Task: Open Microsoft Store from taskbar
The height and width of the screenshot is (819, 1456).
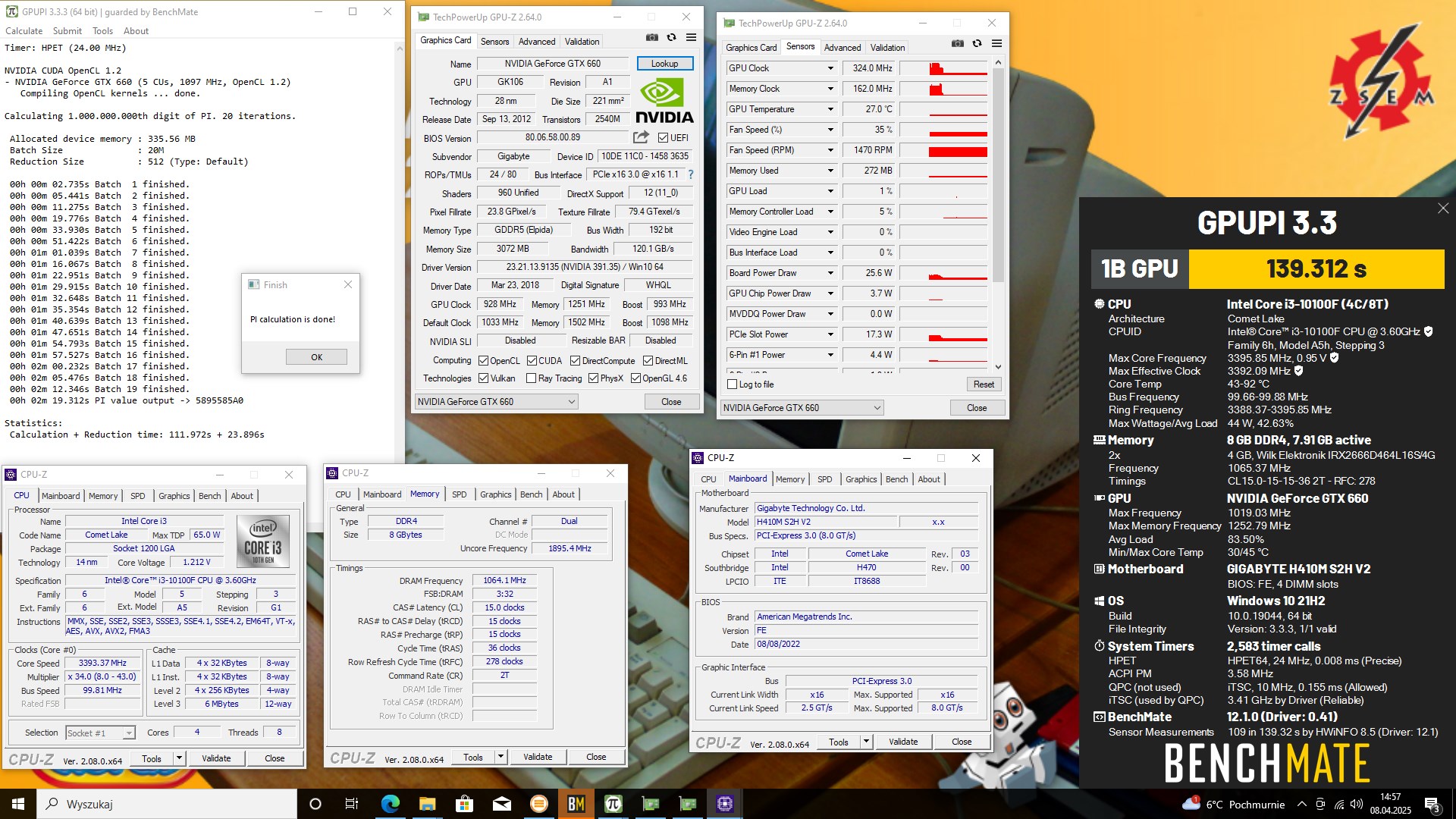Action: pos(464,804)
